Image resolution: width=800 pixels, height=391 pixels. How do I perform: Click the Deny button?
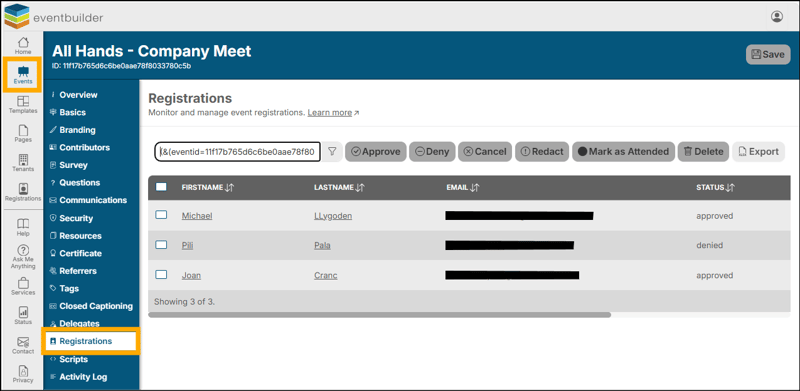coord(432,152)
